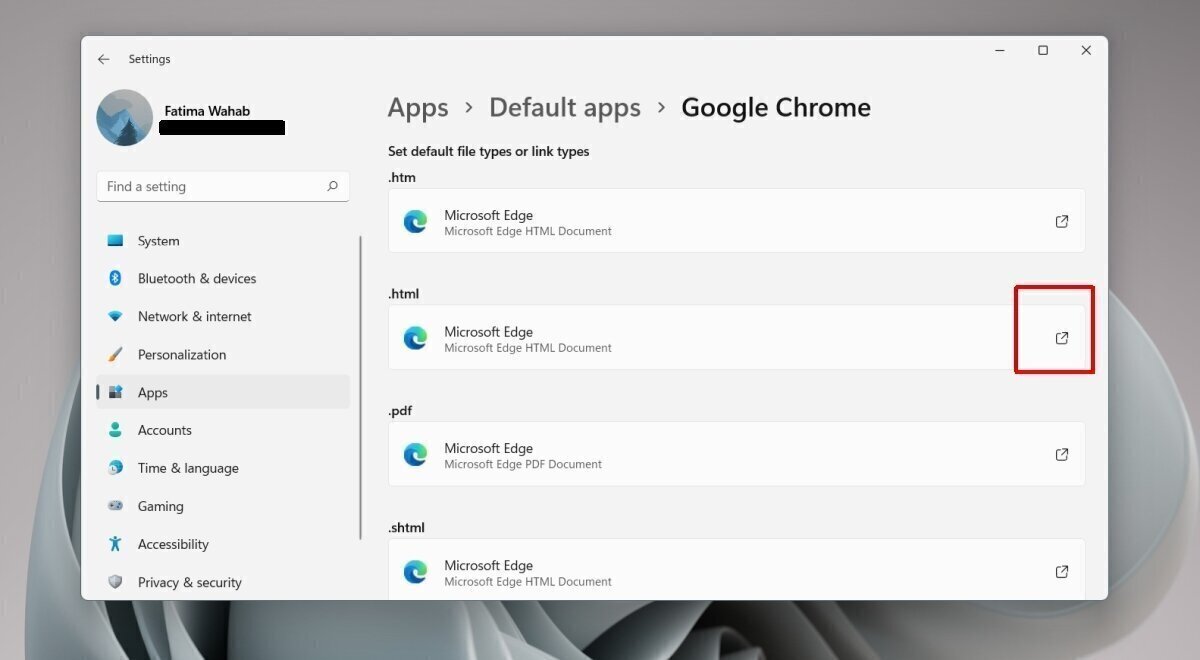Click the search magnifier in Find a setting
This screenshot has width=1200, height=660.
331,186
